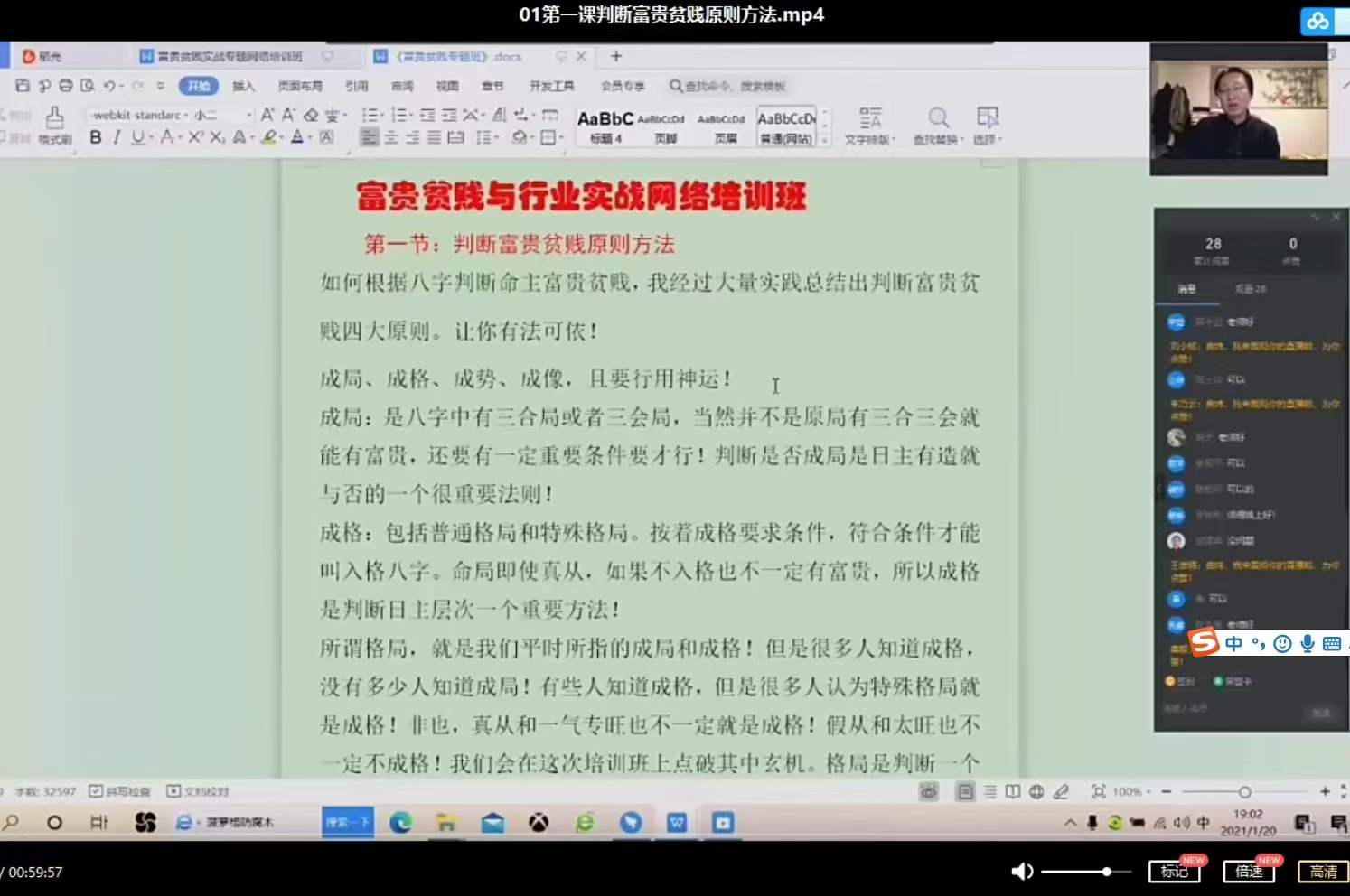Center-align the paragraph text
The width and height of the screenshot is (1350, 896).
point(391,137)
